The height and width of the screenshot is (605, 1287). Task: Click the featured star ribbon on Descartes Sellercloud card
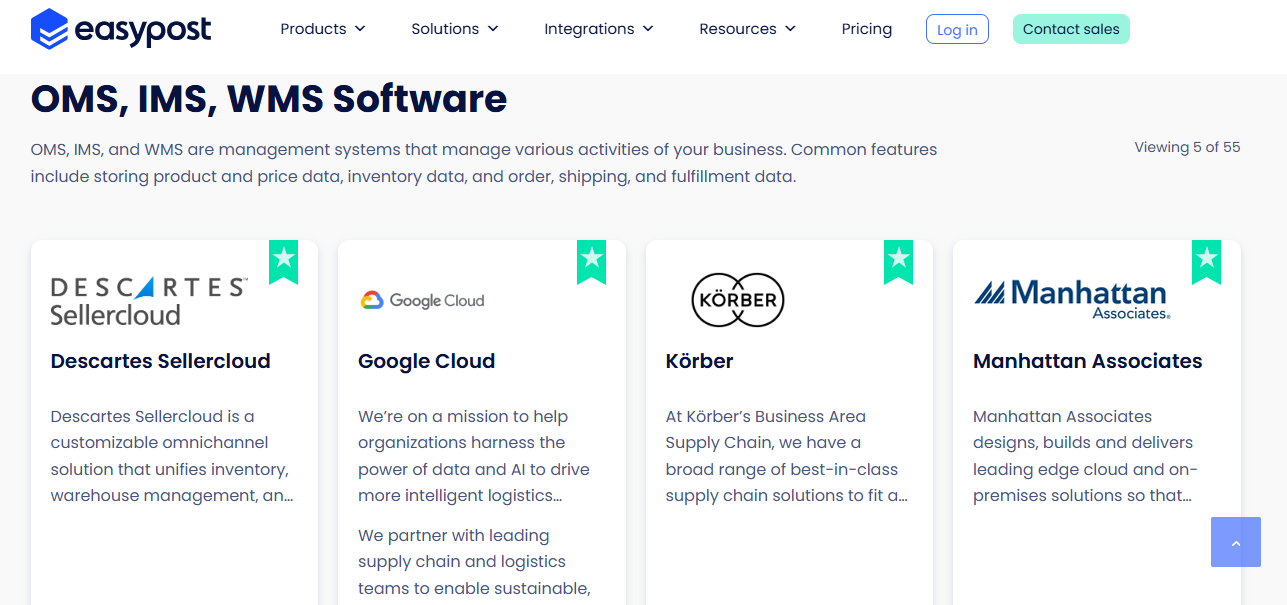[284, 262]
